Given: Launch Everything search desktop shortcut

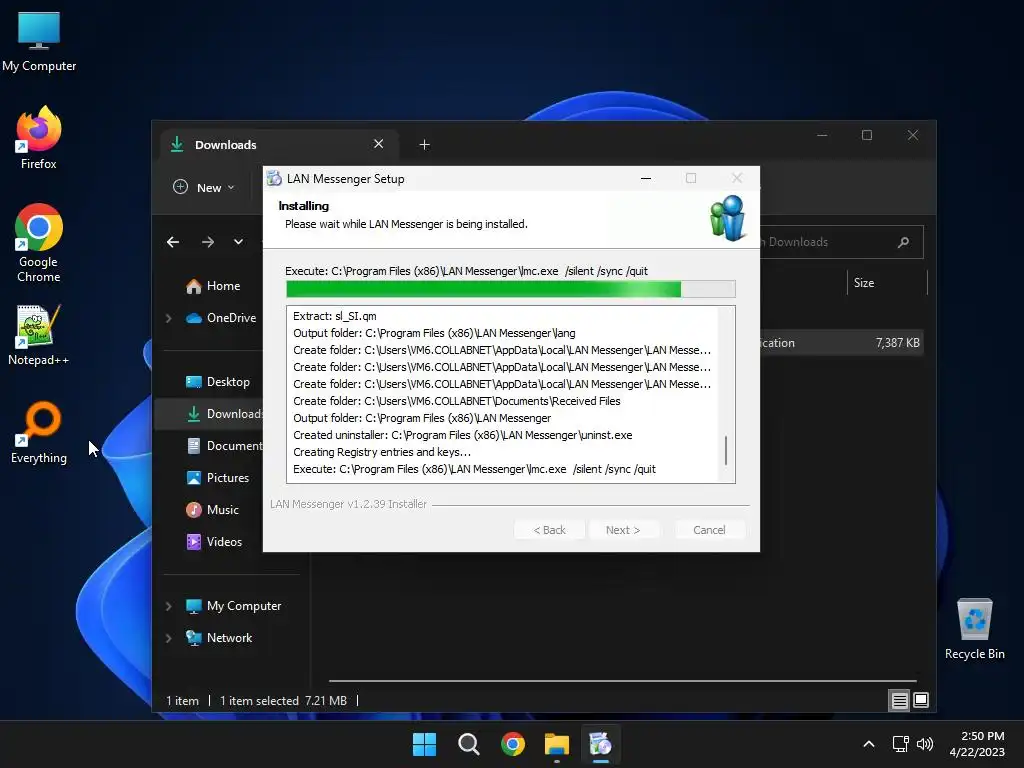Looking at the screenshot, I should pos(39,432).
